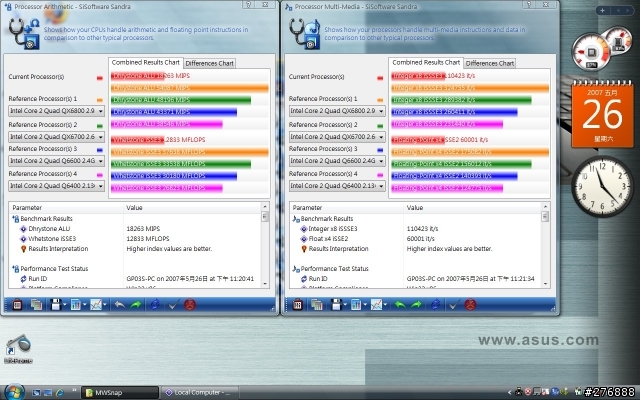Open the line graph icon in the Processor Multi-Media toolbar
The image size is (640, 400).
(376, 304)
